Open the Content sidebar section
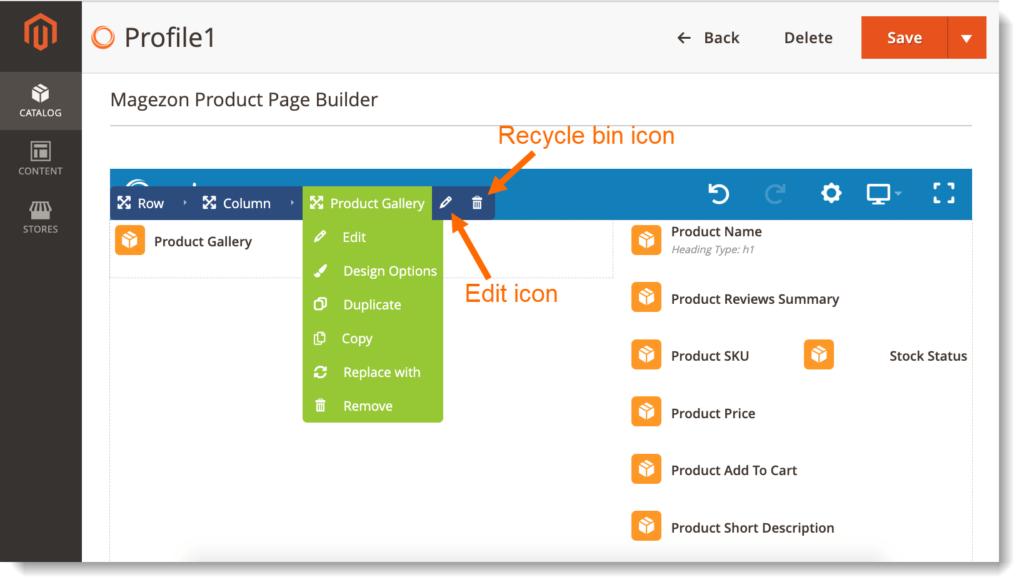Viewport: 1024px width, 587px height. (x=40, y=159)
